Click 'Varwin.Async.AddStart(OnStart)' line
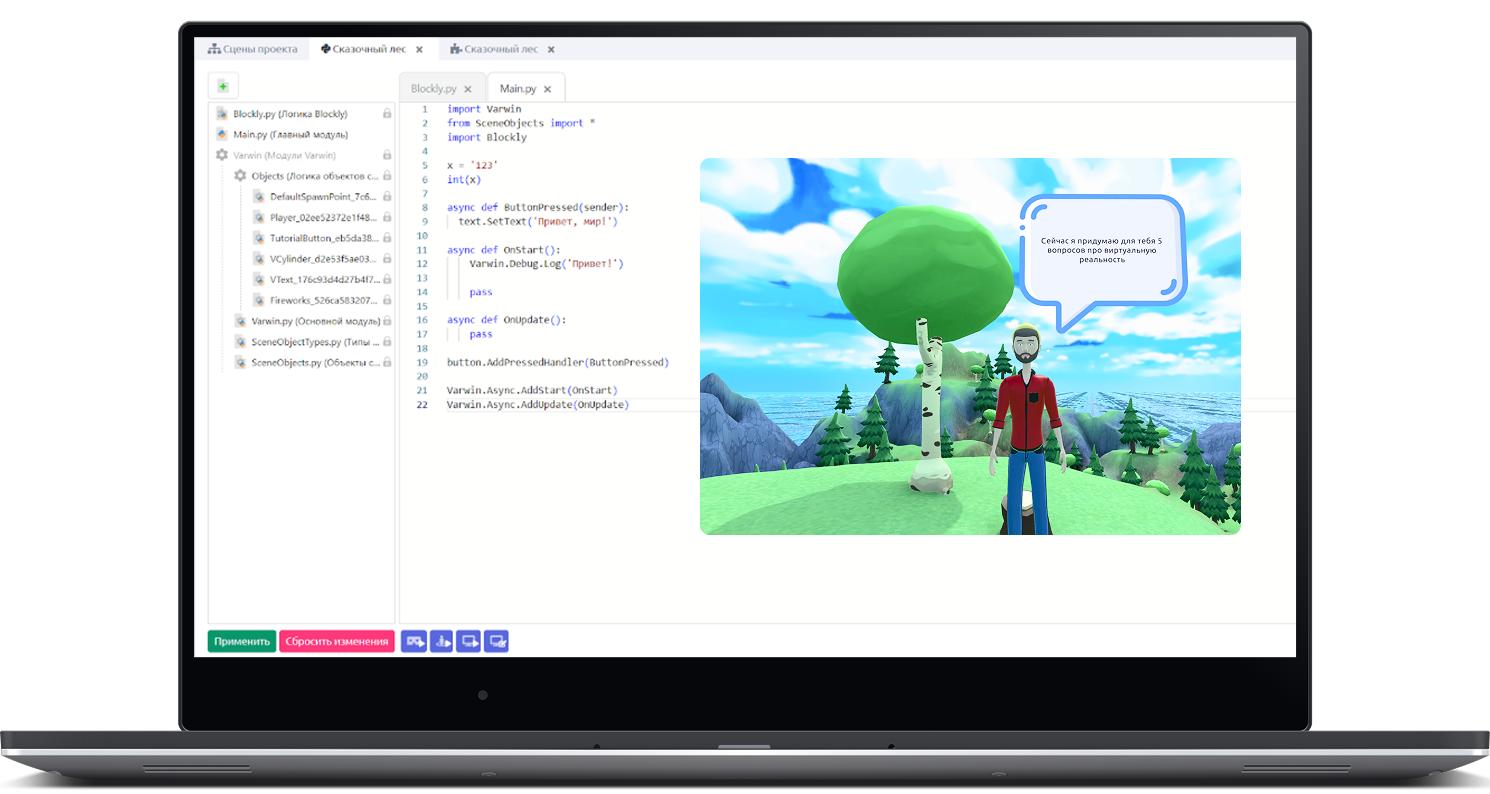 click(532, 390)
